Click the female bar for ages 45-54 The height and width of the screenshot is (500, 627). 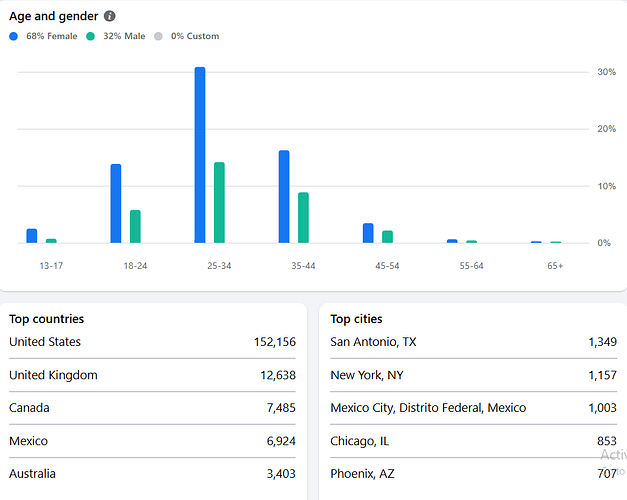[x=368, y=233]
